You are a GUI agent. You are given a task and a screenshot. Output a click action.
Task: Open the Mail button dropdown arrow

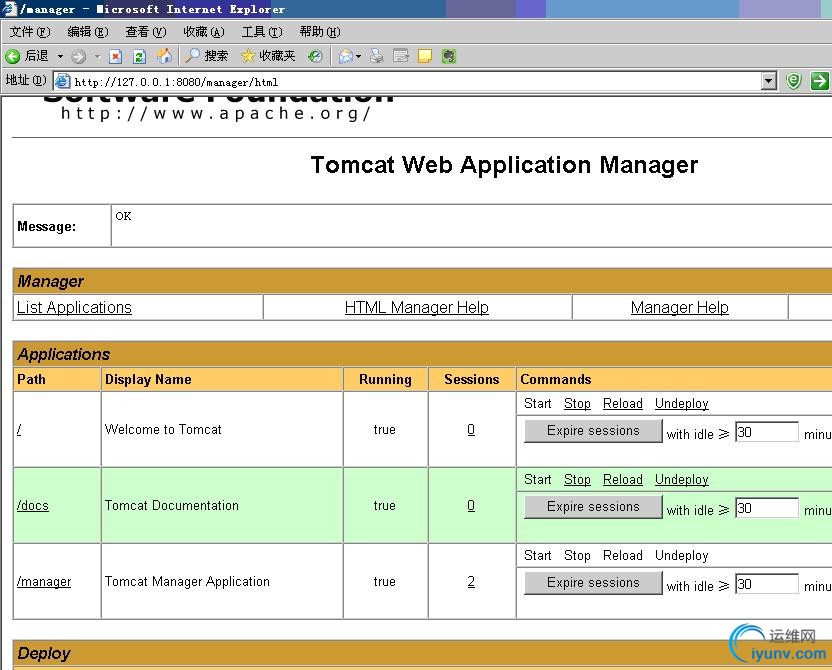pos(359,56)
